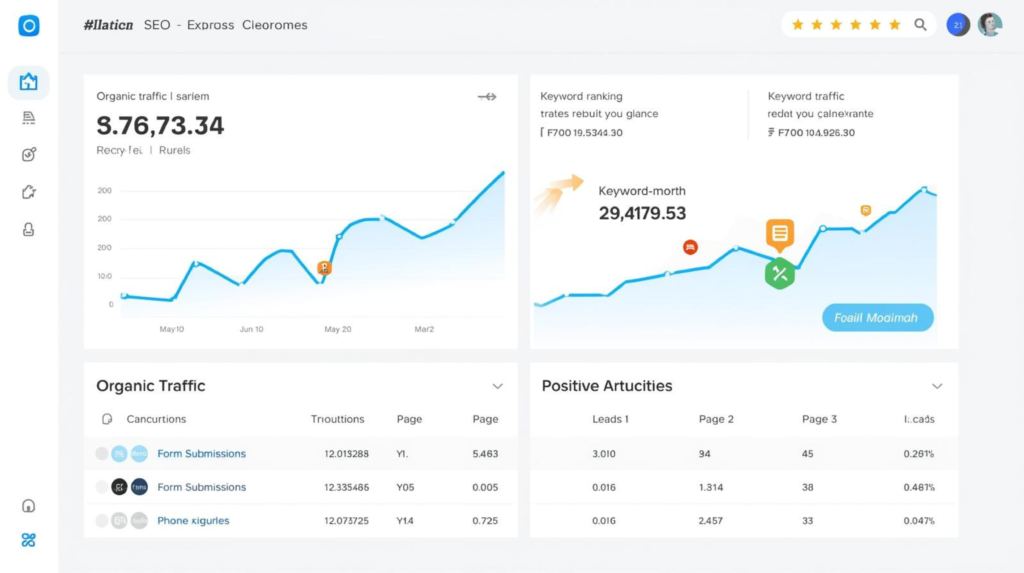Click the 29,4179.53 keyword value
The height and width of the screenshot is (573, 1024).
pyautogui.click(x=642, y=213)
